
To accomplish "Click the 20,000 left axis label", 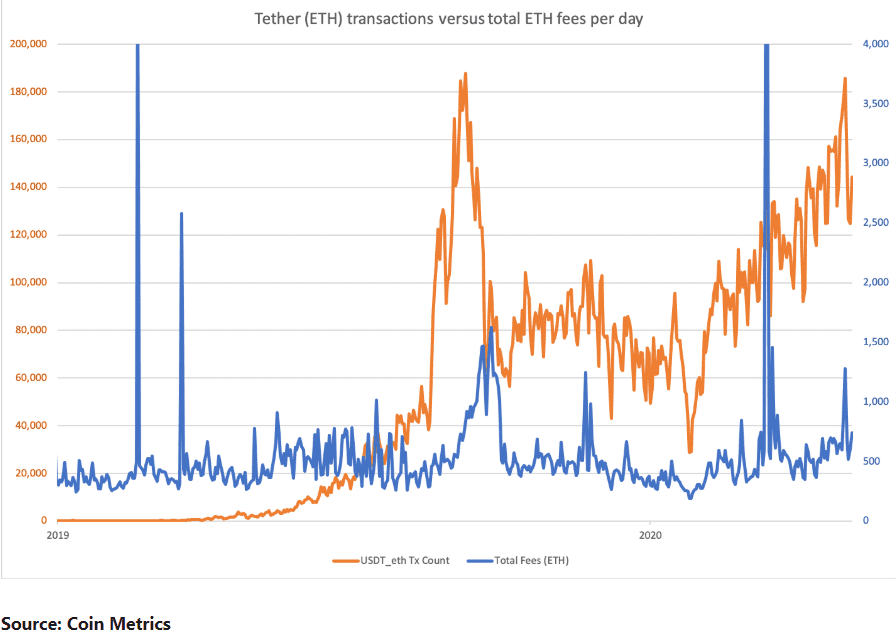I will (31, 473).
